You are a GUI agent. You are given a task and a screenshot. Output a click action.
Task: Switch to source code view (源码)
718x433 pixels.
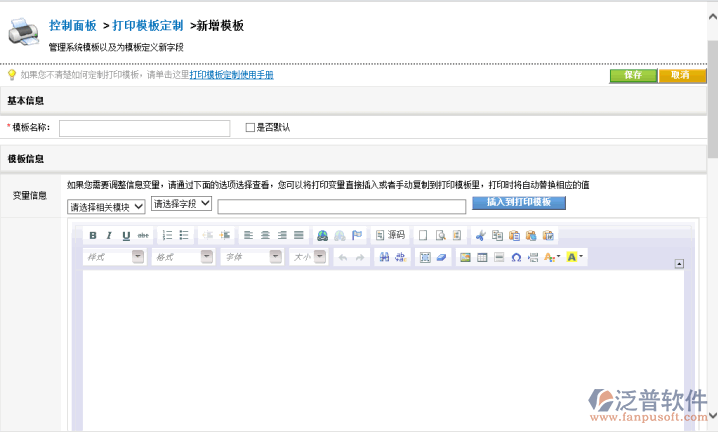coord(390,236)
